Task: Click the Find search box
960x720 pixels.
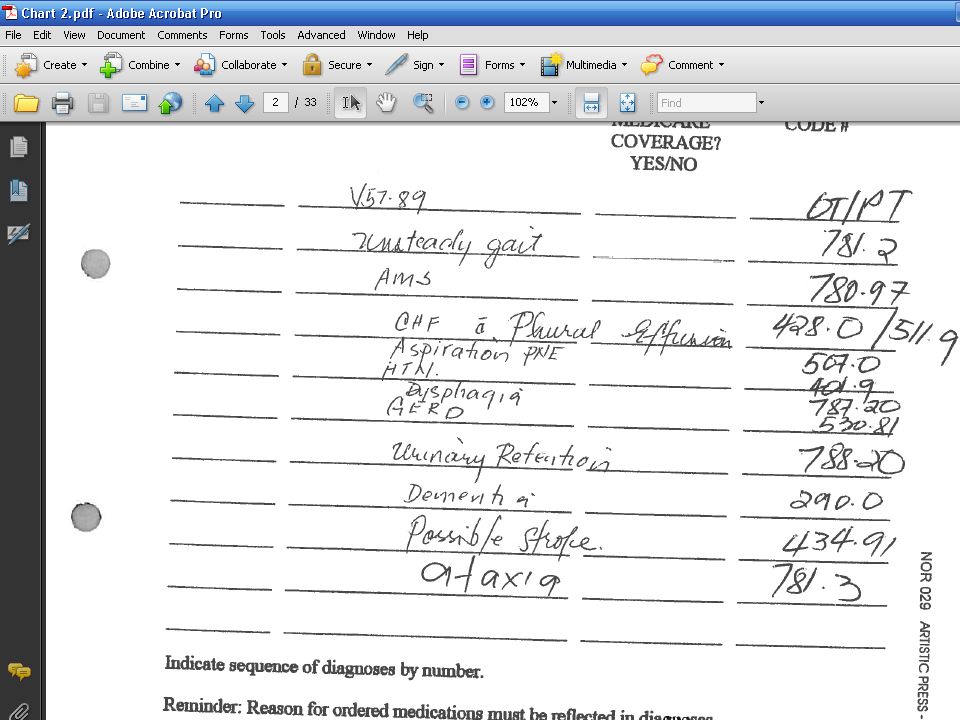Action: click(707, 102)
